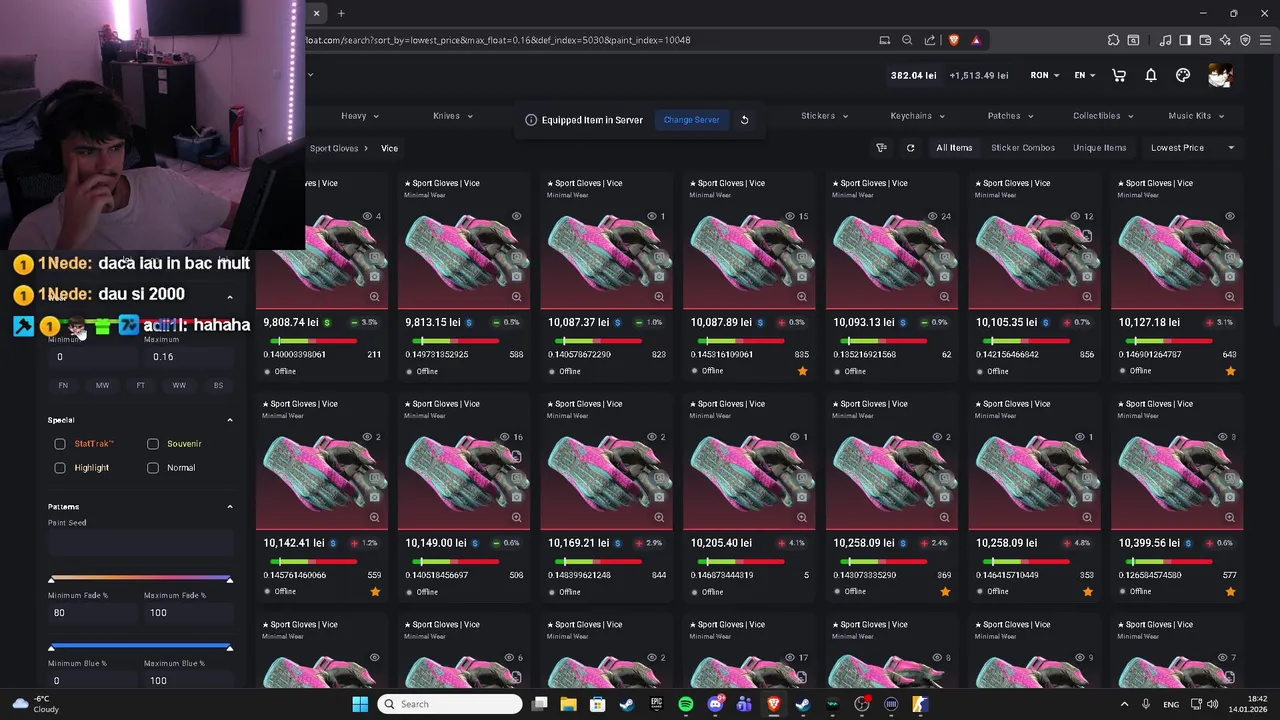This screenshot has width=1280, height=720.
Task: Switch to the All Items tab
Action: (x=954, y=148)
